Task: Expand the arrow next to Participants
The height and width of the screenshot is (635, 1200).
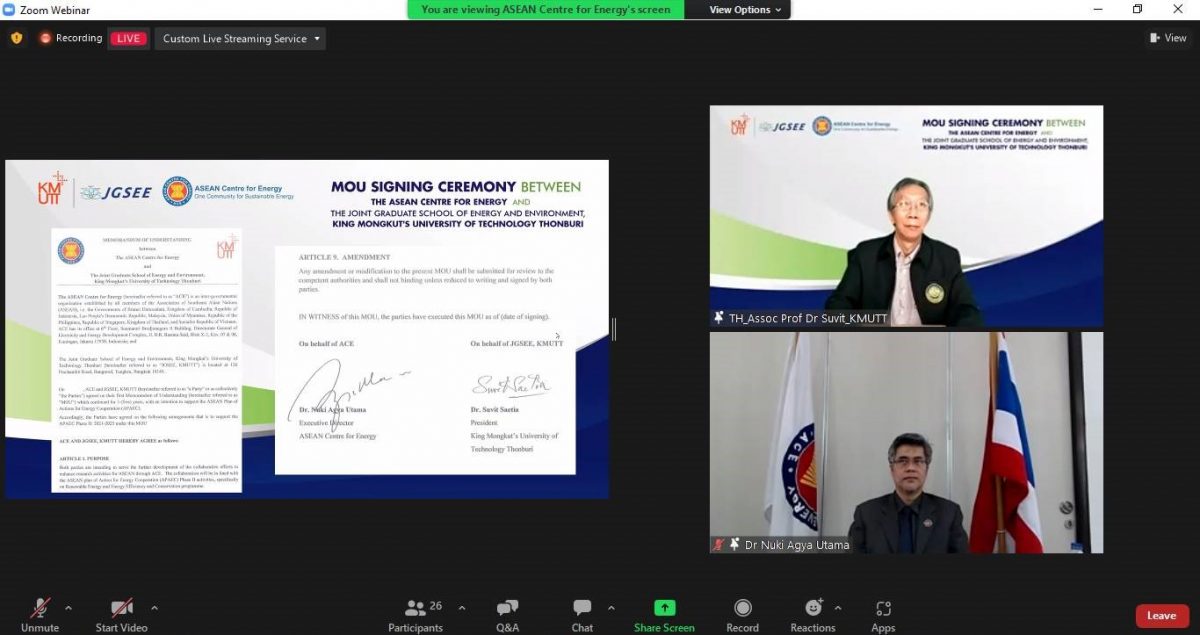Action: pyautogui.click(x=461, y=607)
